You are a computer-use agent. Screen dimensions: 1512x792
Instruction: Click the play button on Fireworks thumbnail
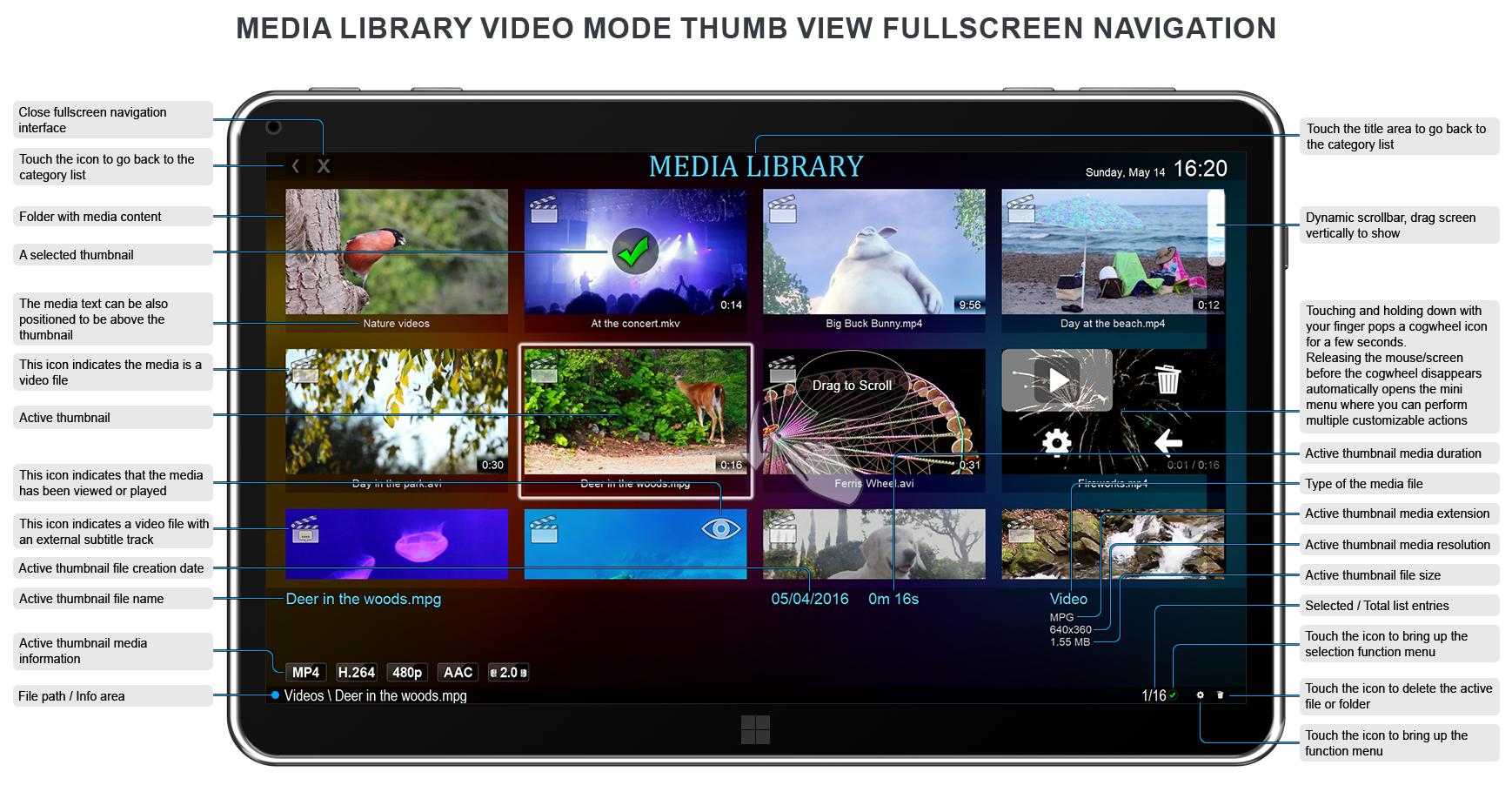1057,380
